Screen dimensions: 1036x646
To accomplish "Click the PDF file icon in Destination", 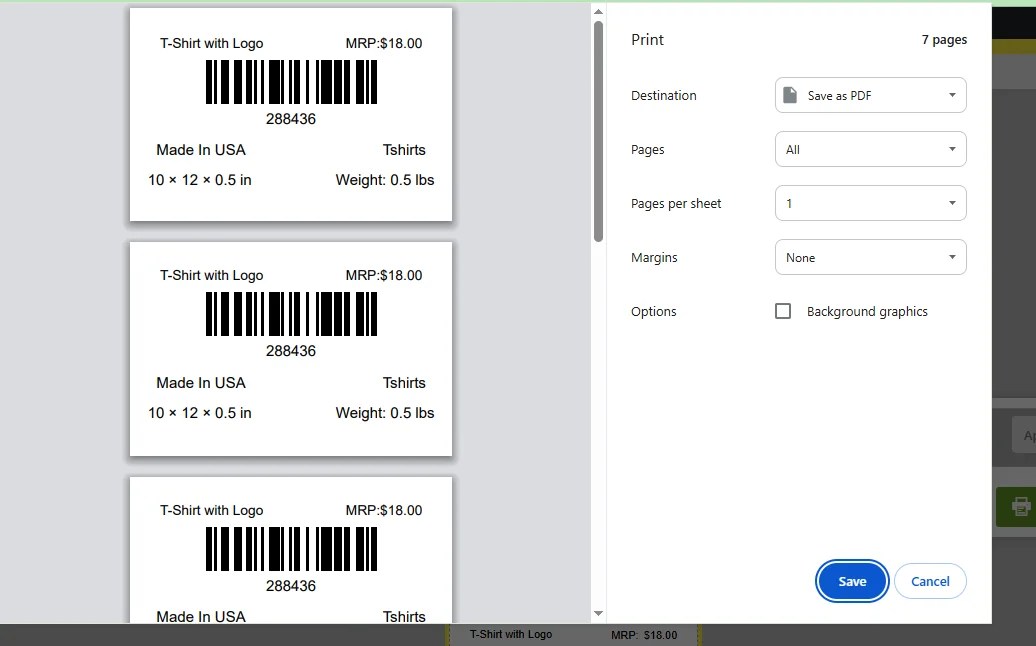I will tap(790, 95).
